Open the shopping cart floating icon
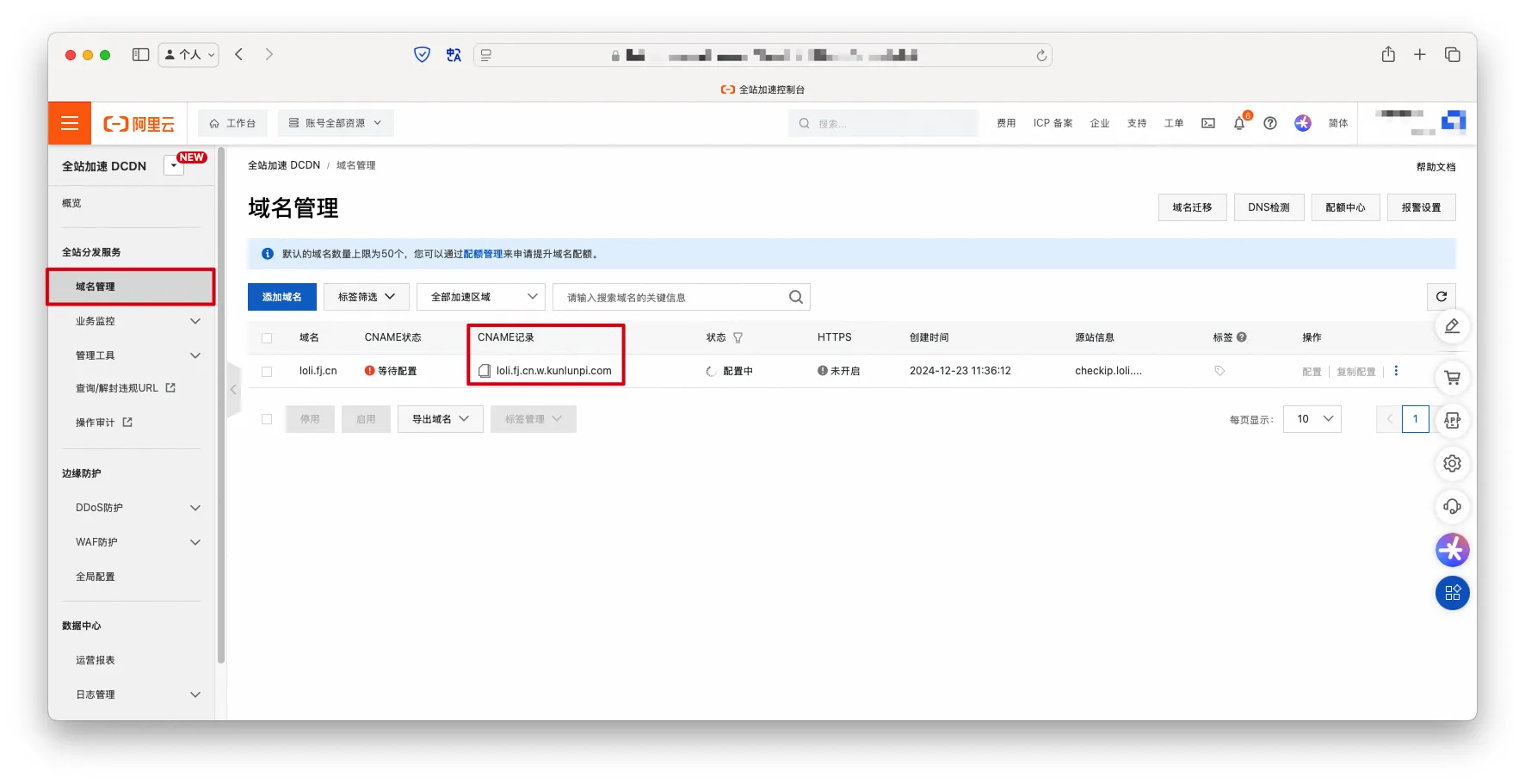Image resolution: width=1525 pixels, height=784 pixels. (1452, 378)
